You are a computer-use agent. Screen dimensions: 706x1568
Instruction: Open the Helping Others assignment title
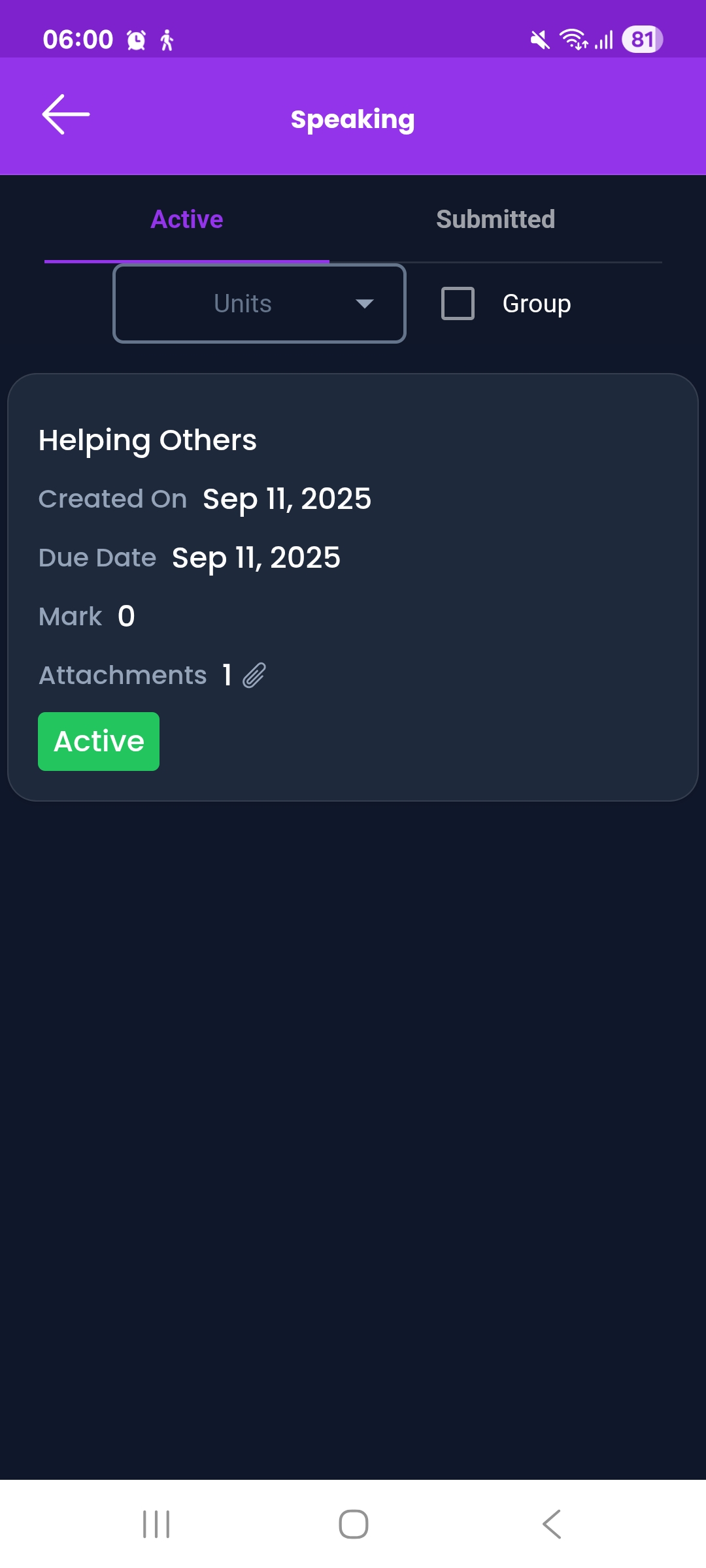[x=148, y=440]
